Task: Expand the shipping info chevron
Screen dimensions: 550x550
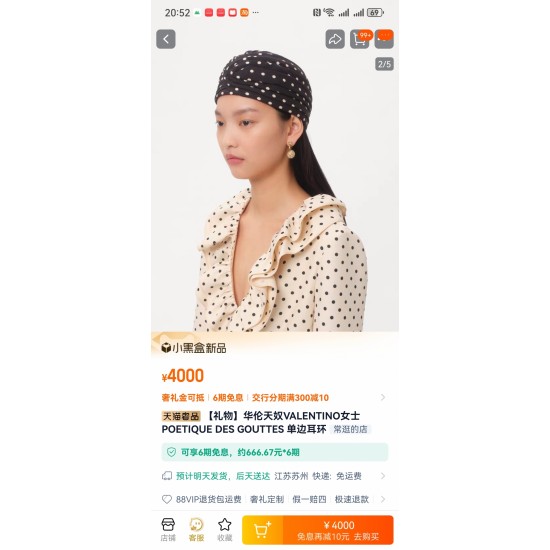Action: coord(383,476)
